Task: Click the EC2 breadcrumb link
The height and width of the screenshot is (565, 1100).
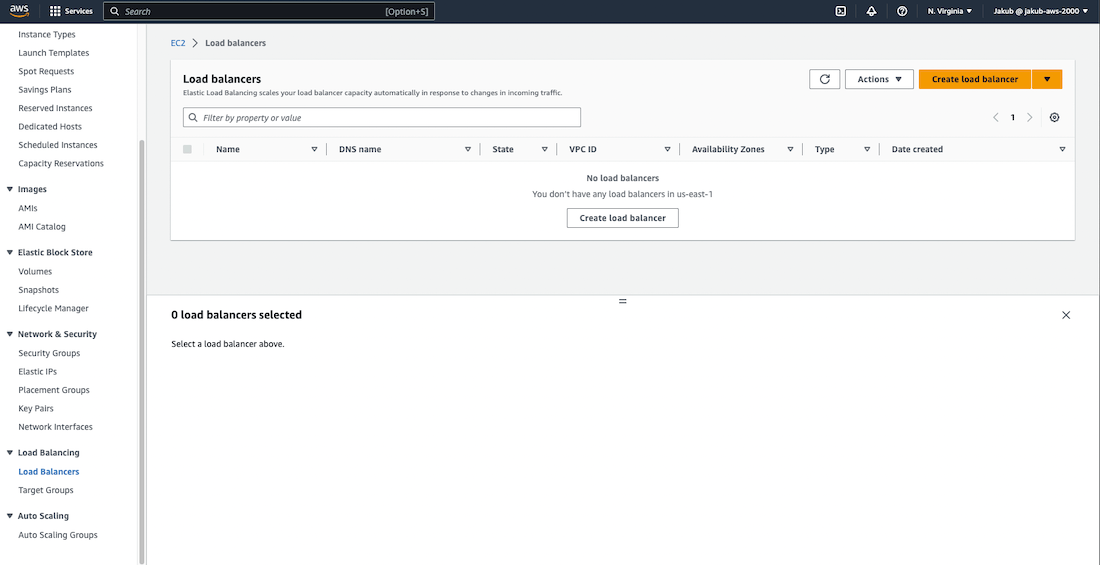Action: pos(179,43)
